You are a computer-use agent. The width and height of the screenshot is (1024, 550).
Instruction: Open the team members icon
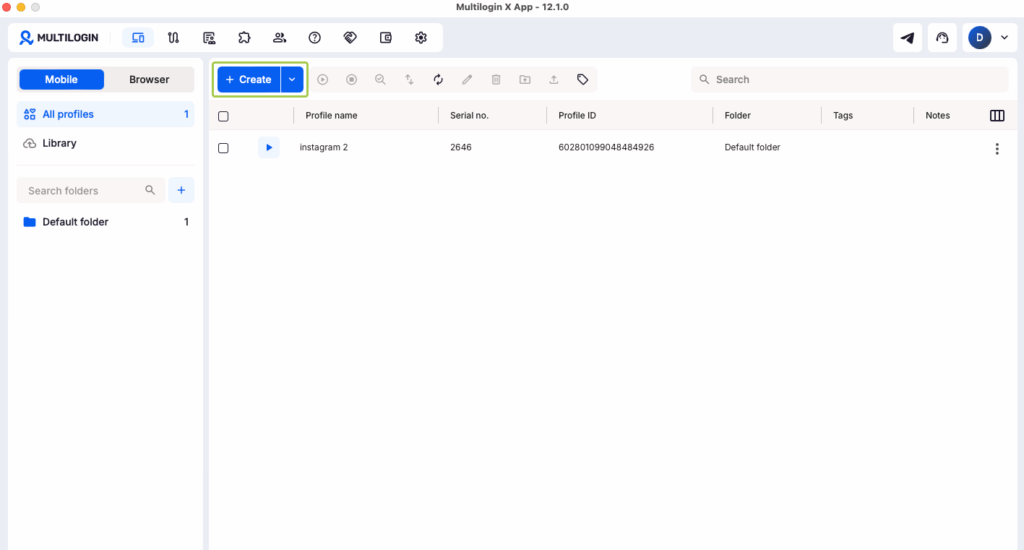pos(279,38)
